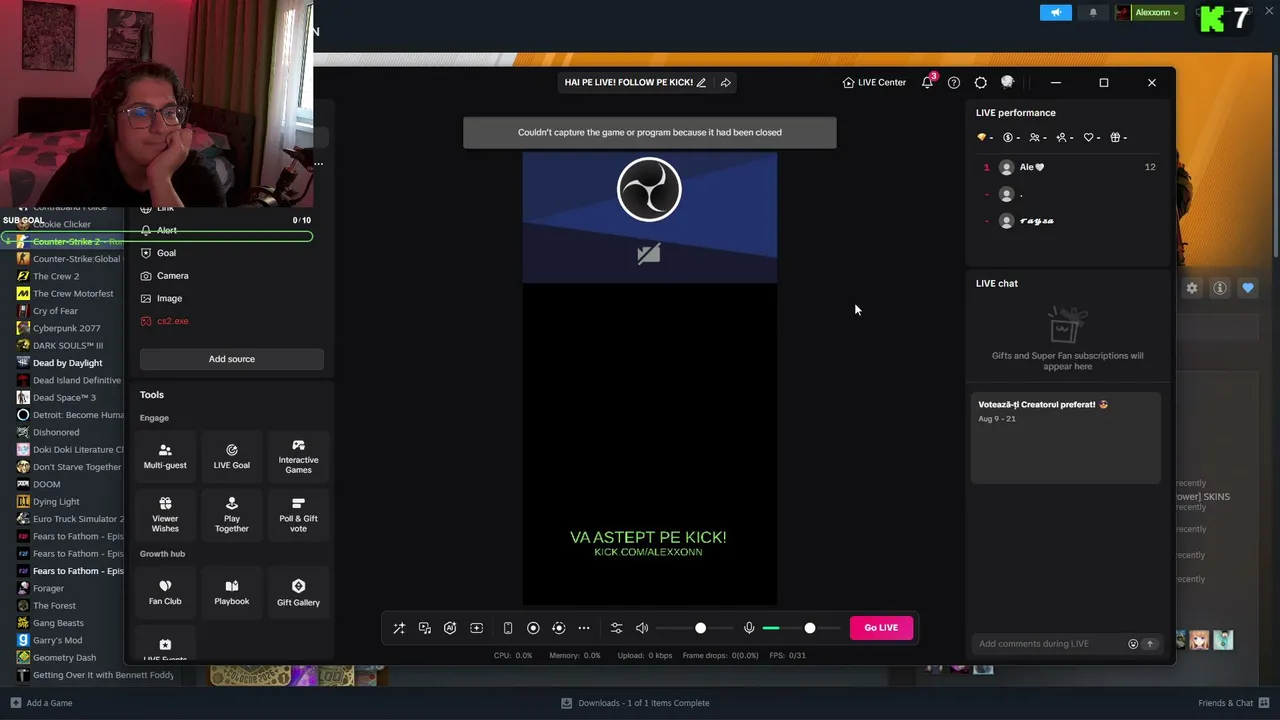The image size is (1280, 720).
Task: Open Steam Downloads status bar
Action: (x=635, y=703)
